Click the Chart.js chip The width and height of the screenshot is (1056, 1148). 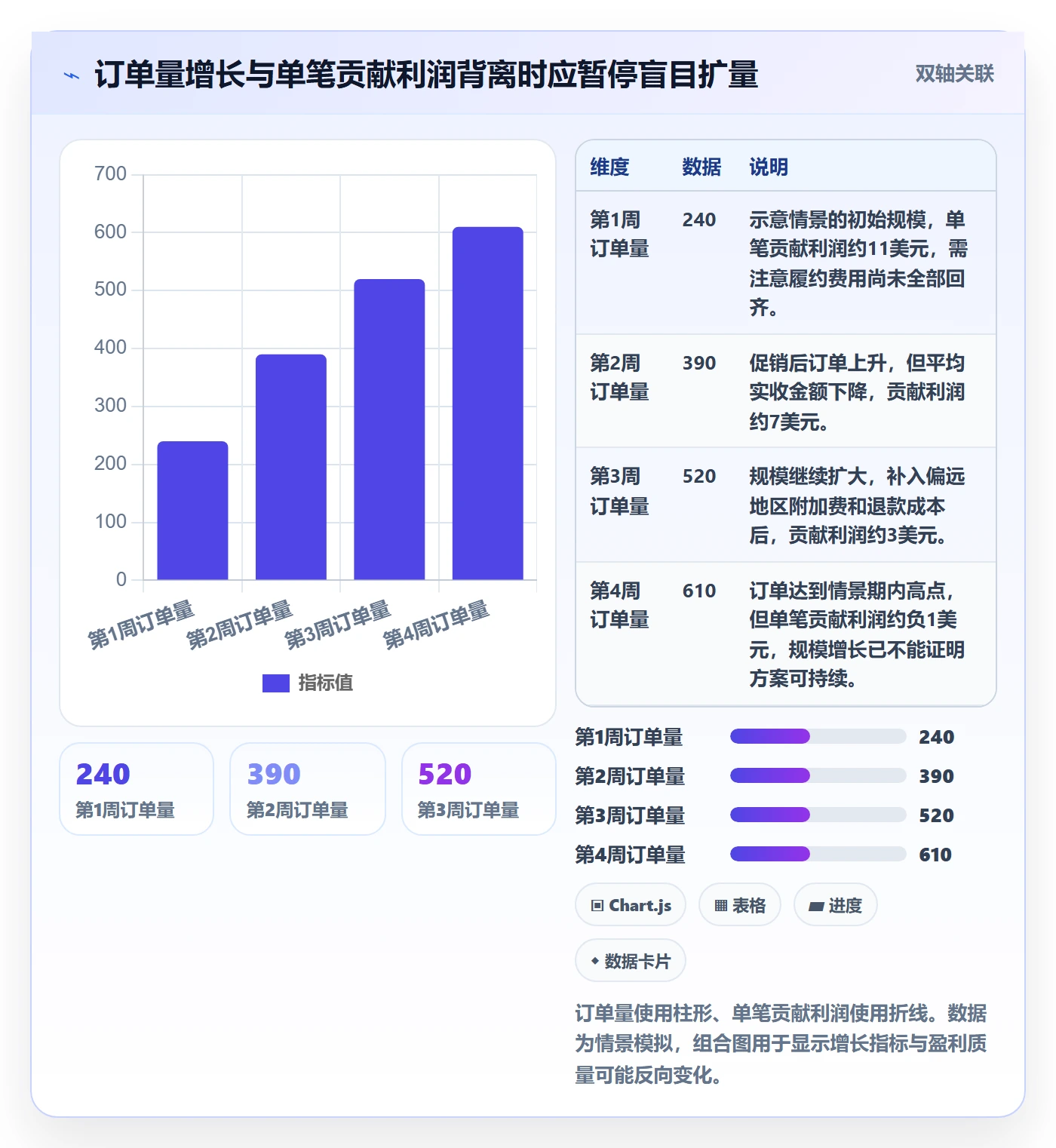click(x=631, y=905)
